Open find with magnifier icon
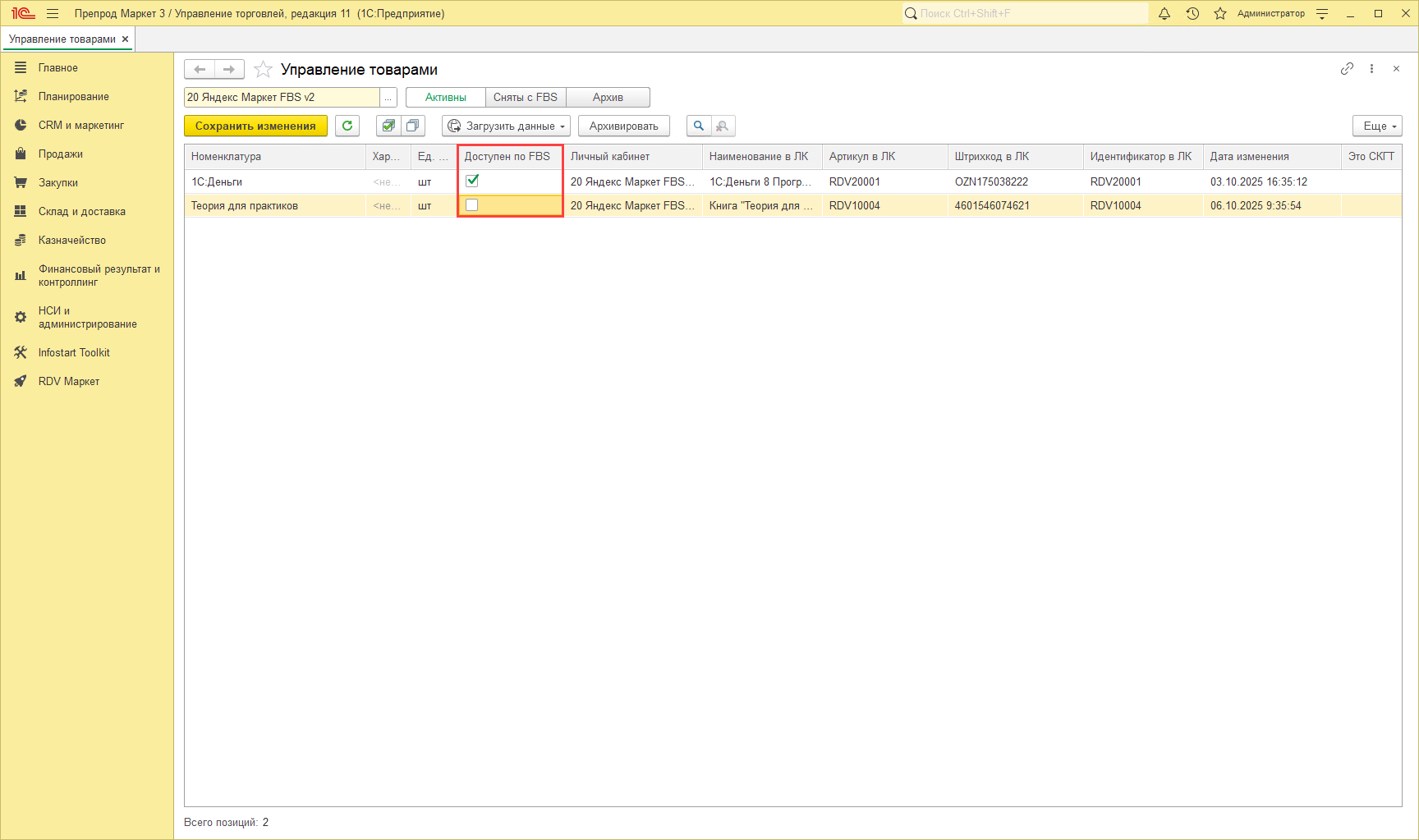 (699, 126)
